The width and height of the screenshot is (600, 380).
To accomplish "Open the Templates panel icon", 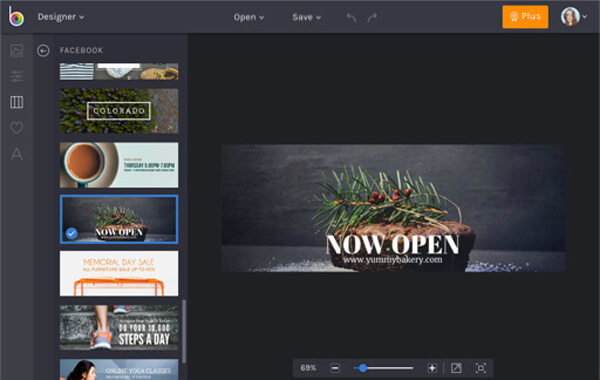I will pyautogui.click(x=16, y=102).
